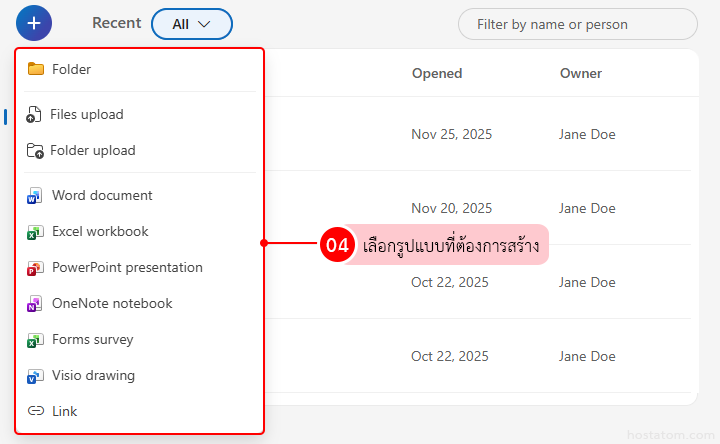Screen dimensions: 720x444
Task: Click the PowerPoint presentation icon
Action: pyautogui.click(x=35, y=268)
